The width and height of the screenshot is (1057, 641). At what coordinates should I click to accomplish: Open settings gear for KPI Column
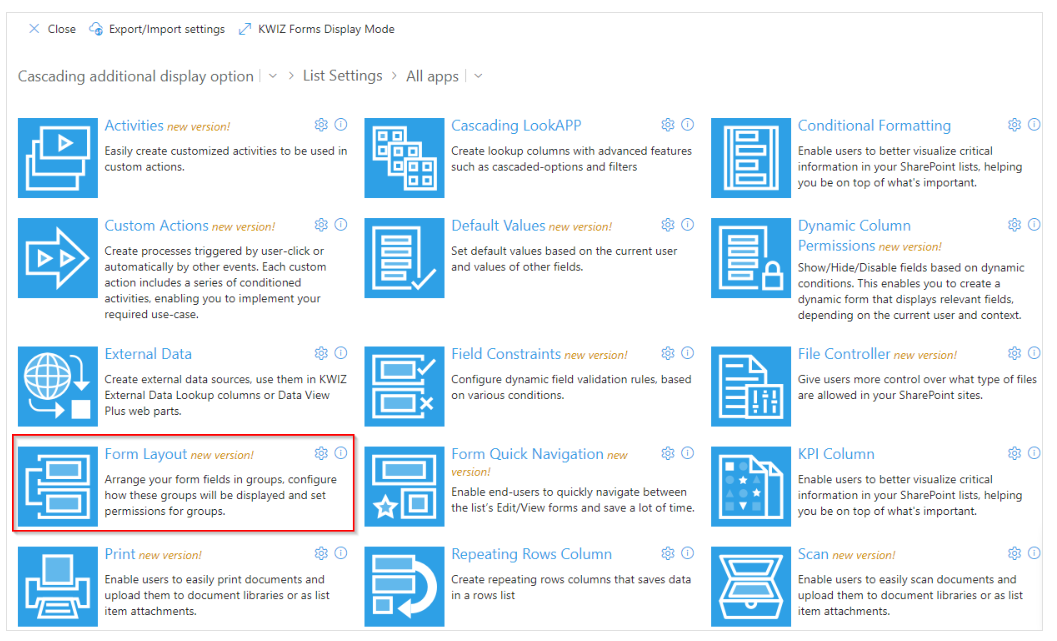point(1014,453)
